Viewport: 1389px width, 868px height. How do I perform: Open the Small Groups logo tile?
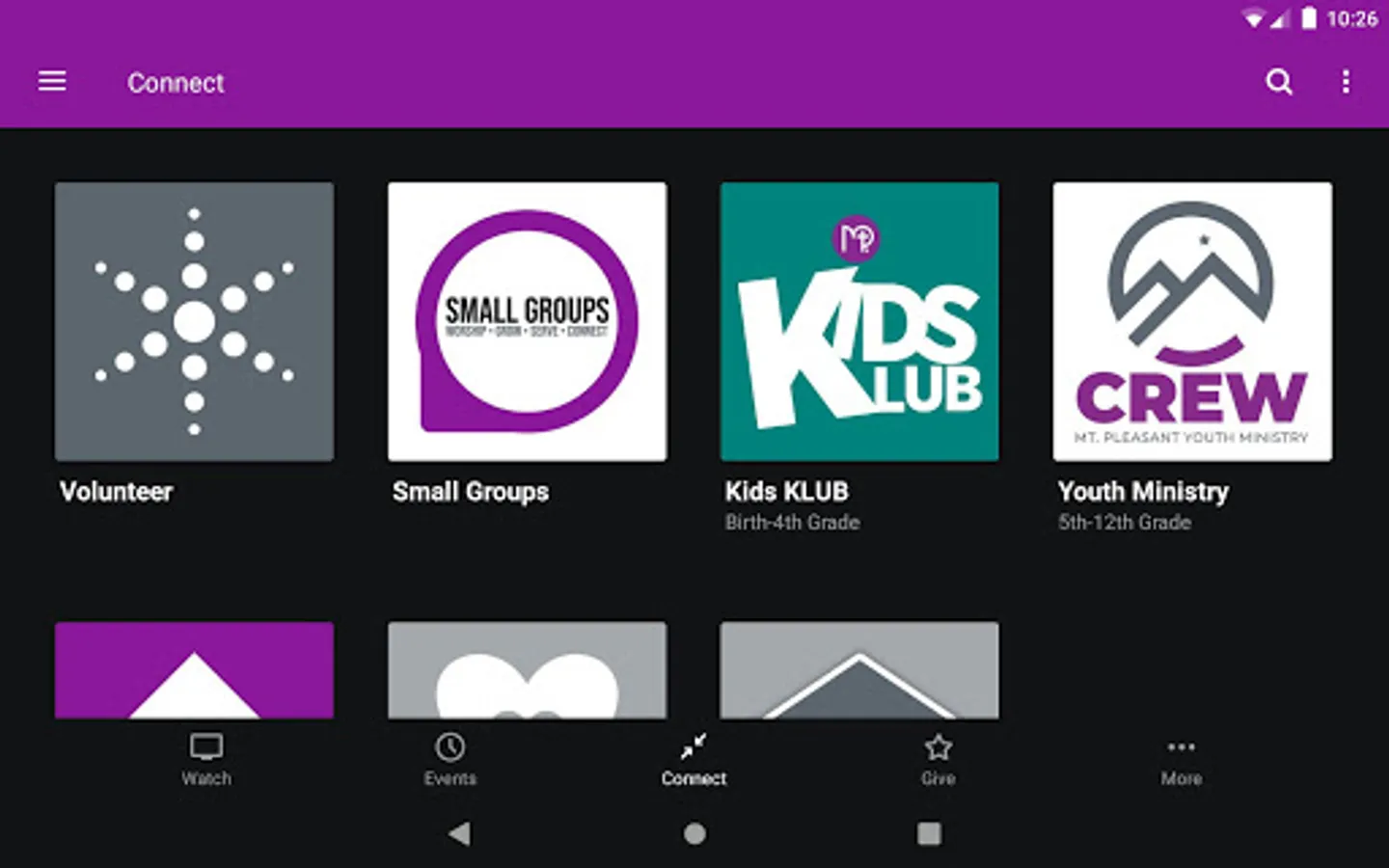pos(527,321)
